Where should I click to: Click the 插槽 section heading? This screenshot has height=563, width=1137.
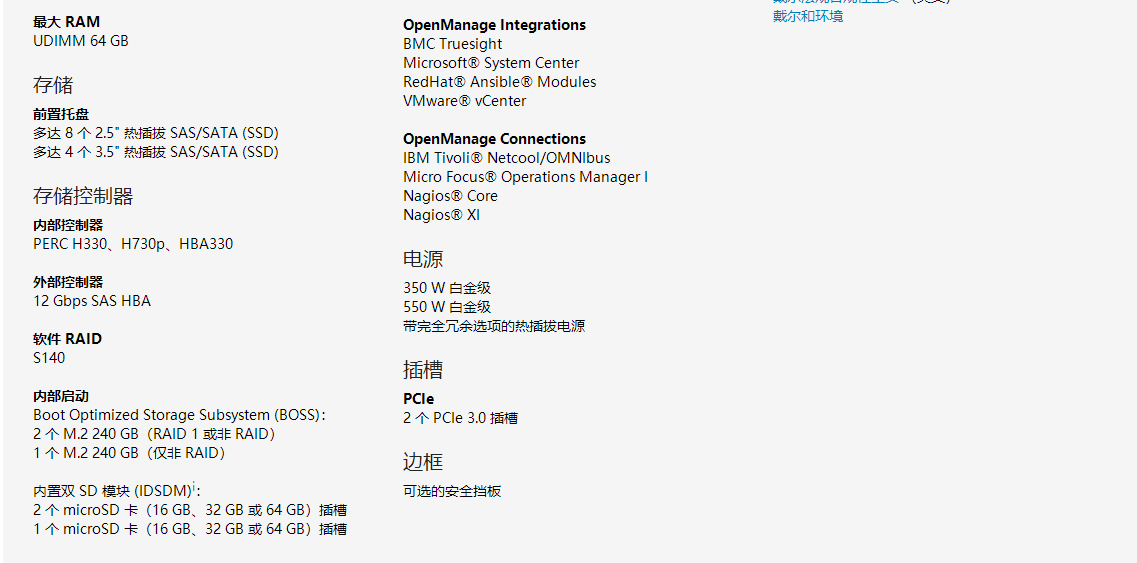423,370
